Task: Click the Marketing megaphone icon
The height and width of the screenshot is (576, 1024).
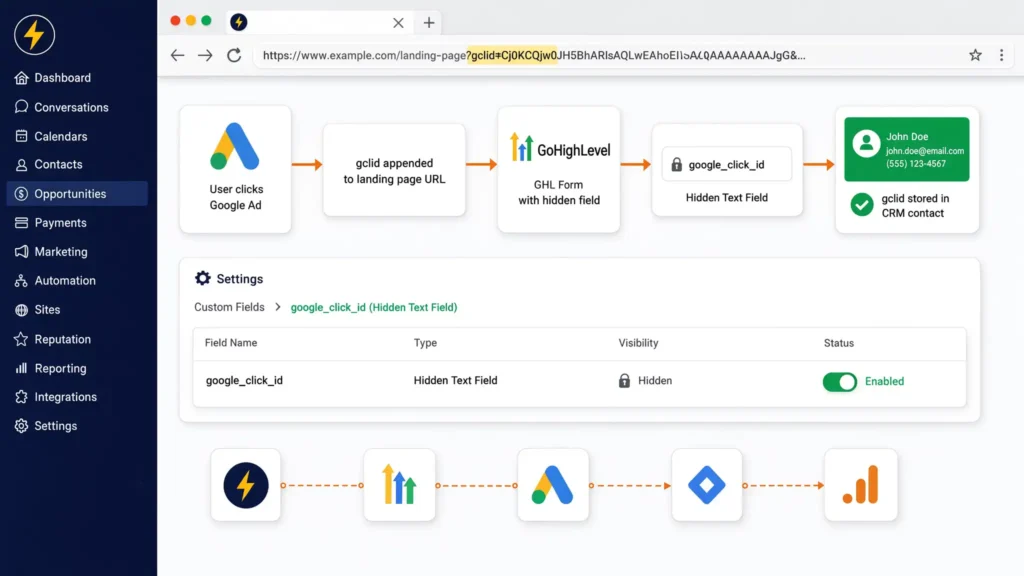Action: [x=22, y=251]
